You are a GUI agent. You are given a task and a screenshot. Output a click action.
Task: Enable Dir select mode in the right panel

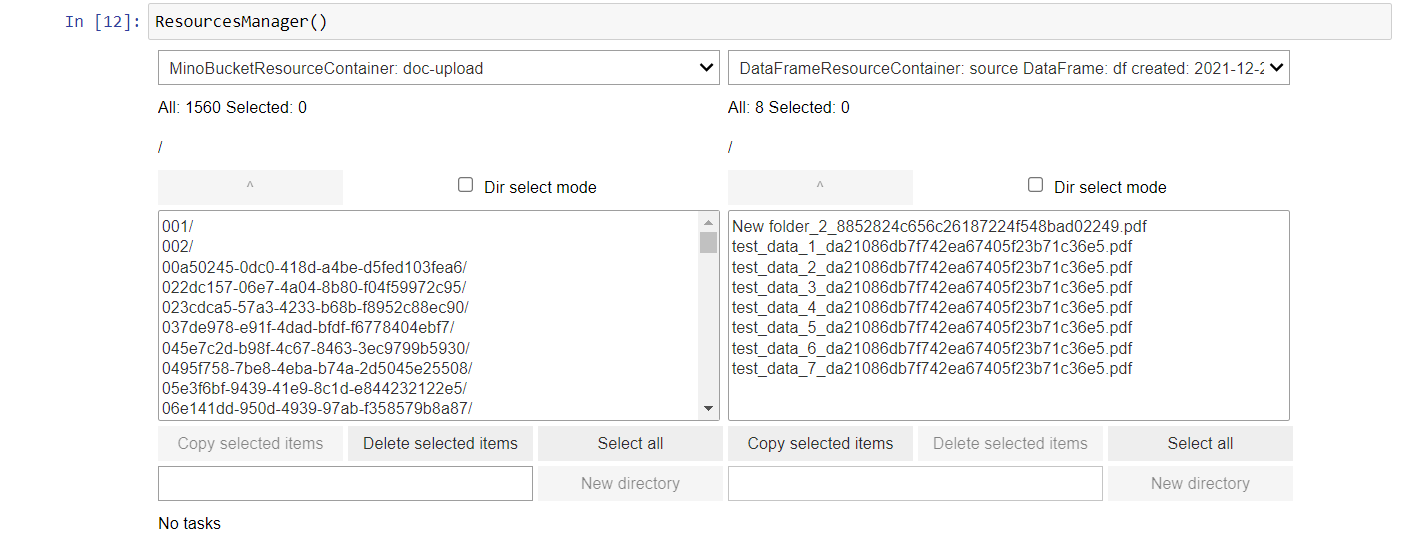pyautogui.click(x=1035, y=185)
